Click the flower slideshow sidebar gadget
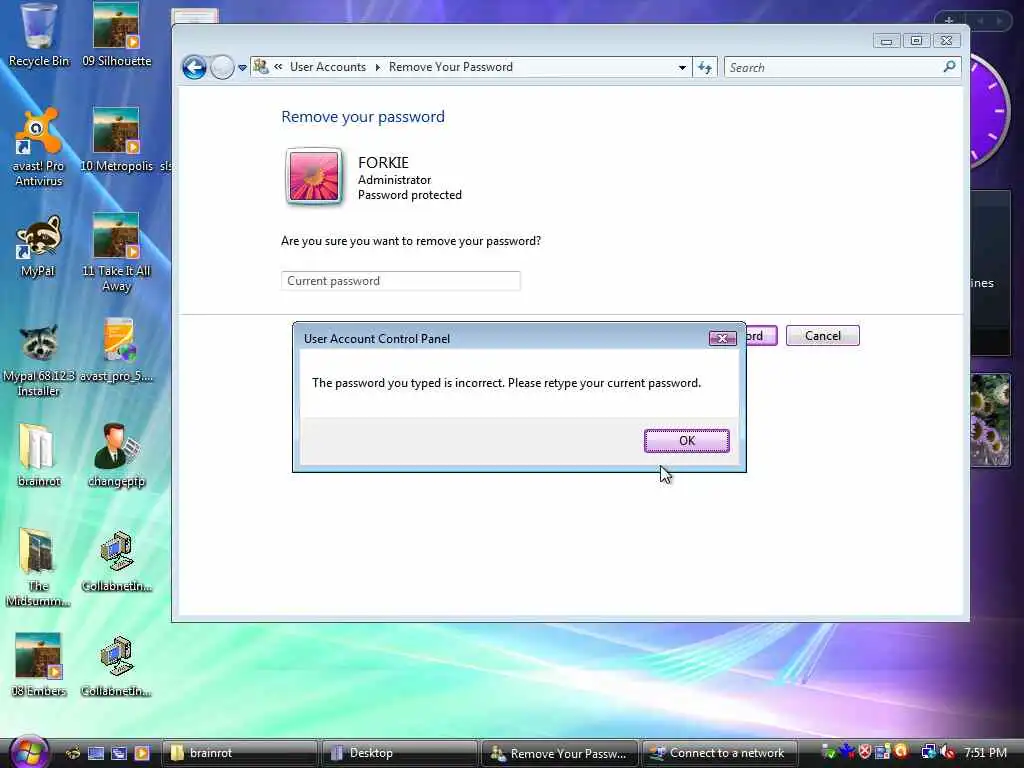1024x768 pixels. pyautogui.click(x=989, y=420)
